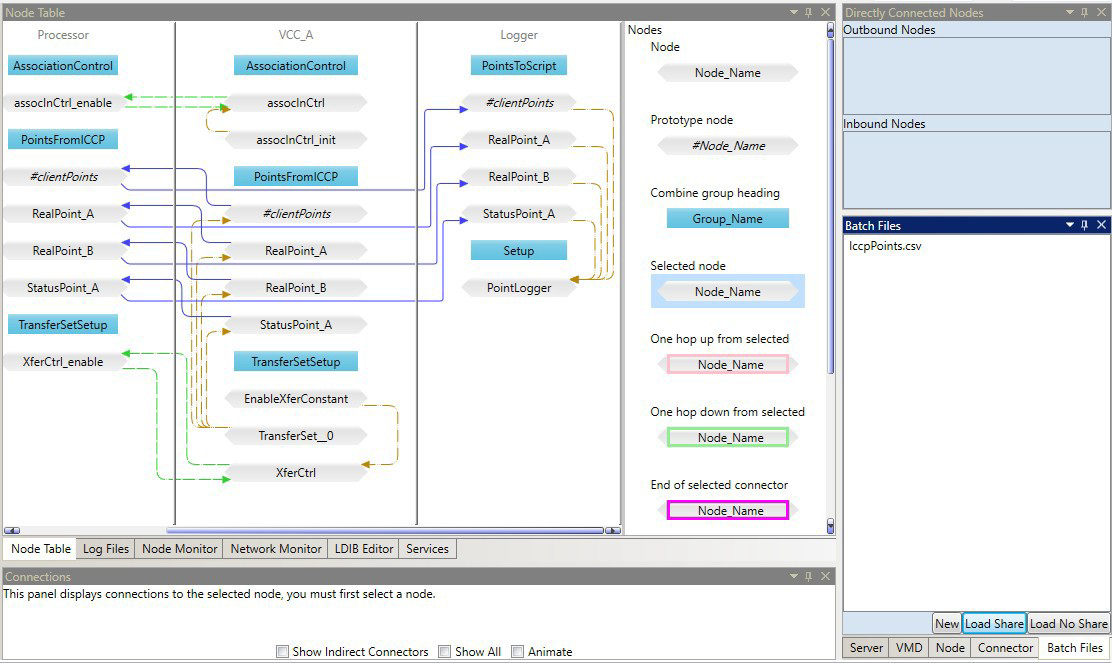Pin the Connections panel

(810, 576)
